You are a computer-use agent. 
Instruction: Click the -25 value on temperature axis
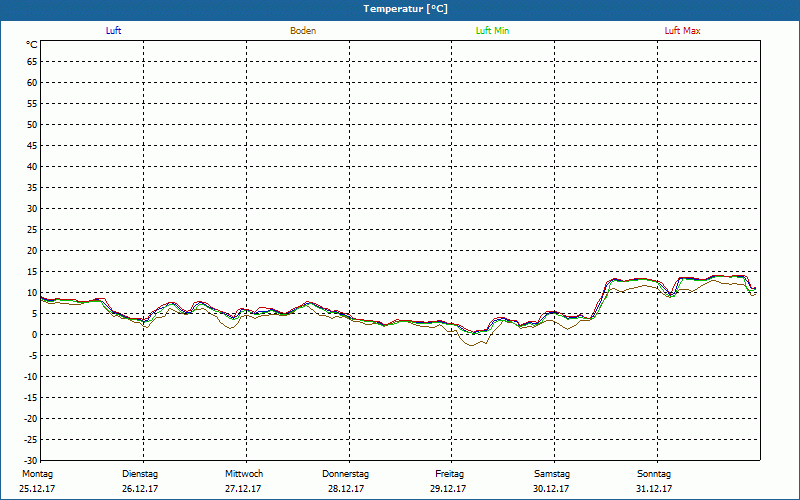point(31,440)
